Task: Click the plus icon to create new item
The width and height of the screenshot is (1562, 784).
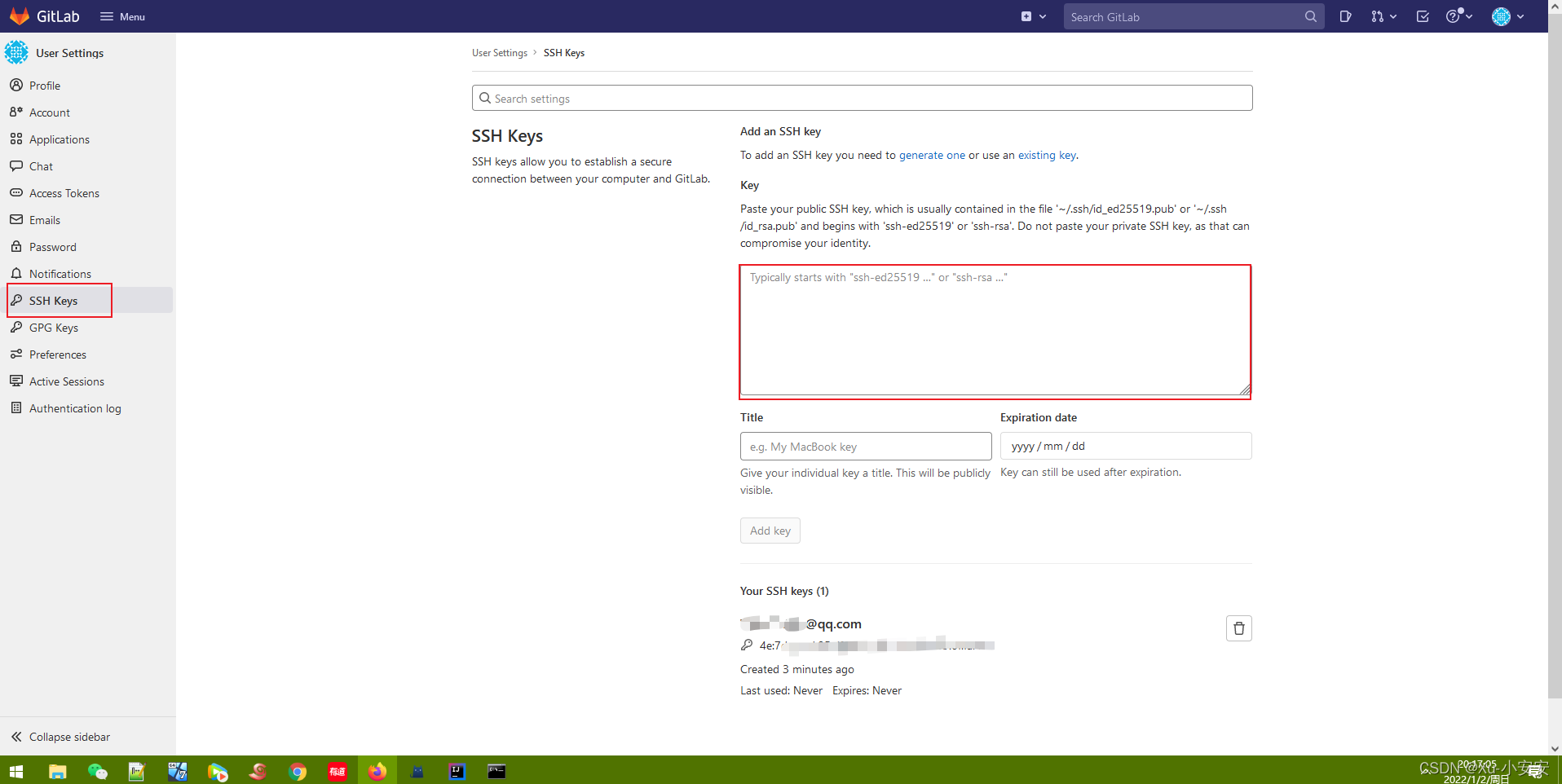Action: [x=1025, y=16]
